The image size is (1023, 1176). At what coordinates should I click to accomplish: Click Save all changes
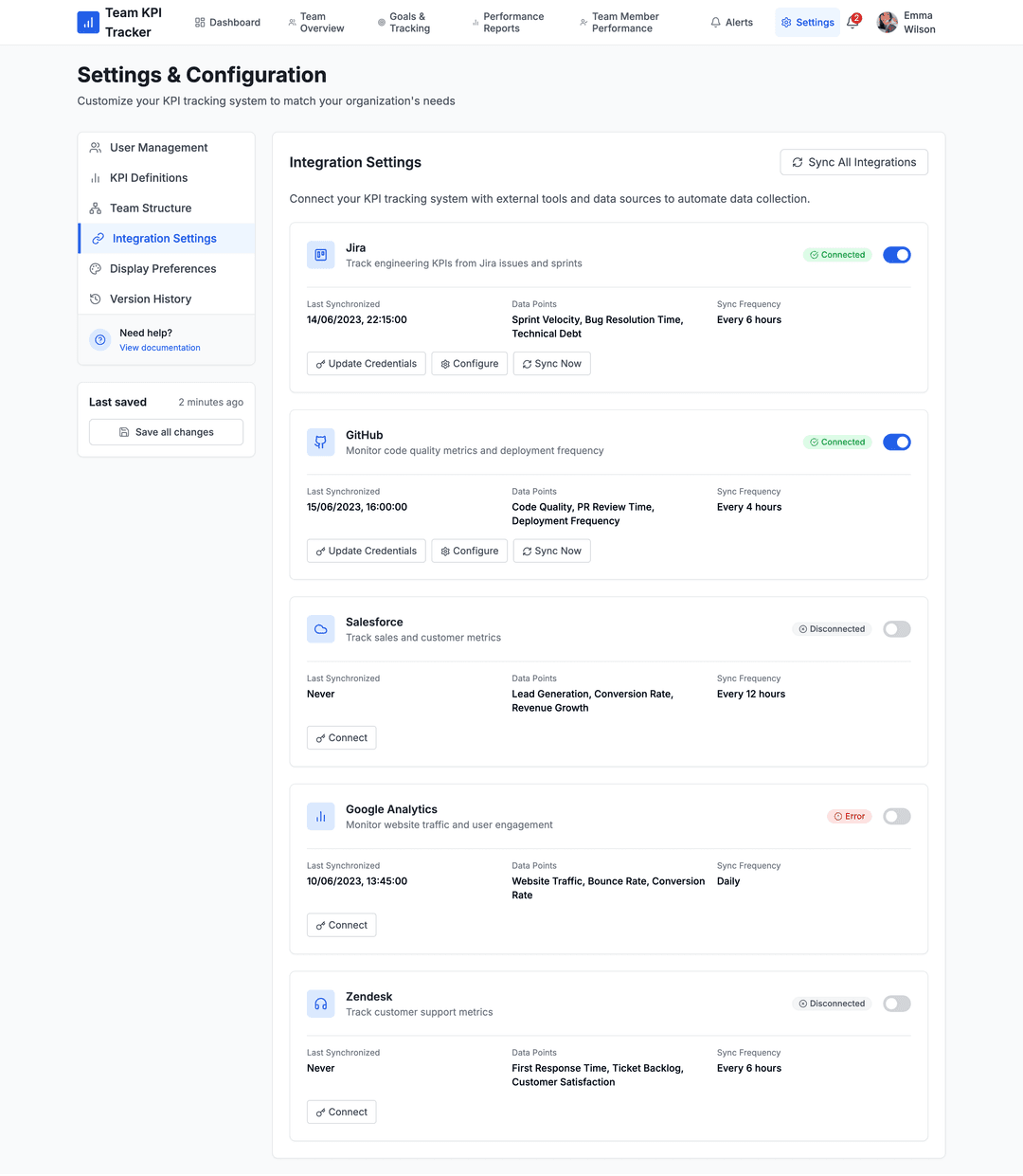click(x=166, y=431)
